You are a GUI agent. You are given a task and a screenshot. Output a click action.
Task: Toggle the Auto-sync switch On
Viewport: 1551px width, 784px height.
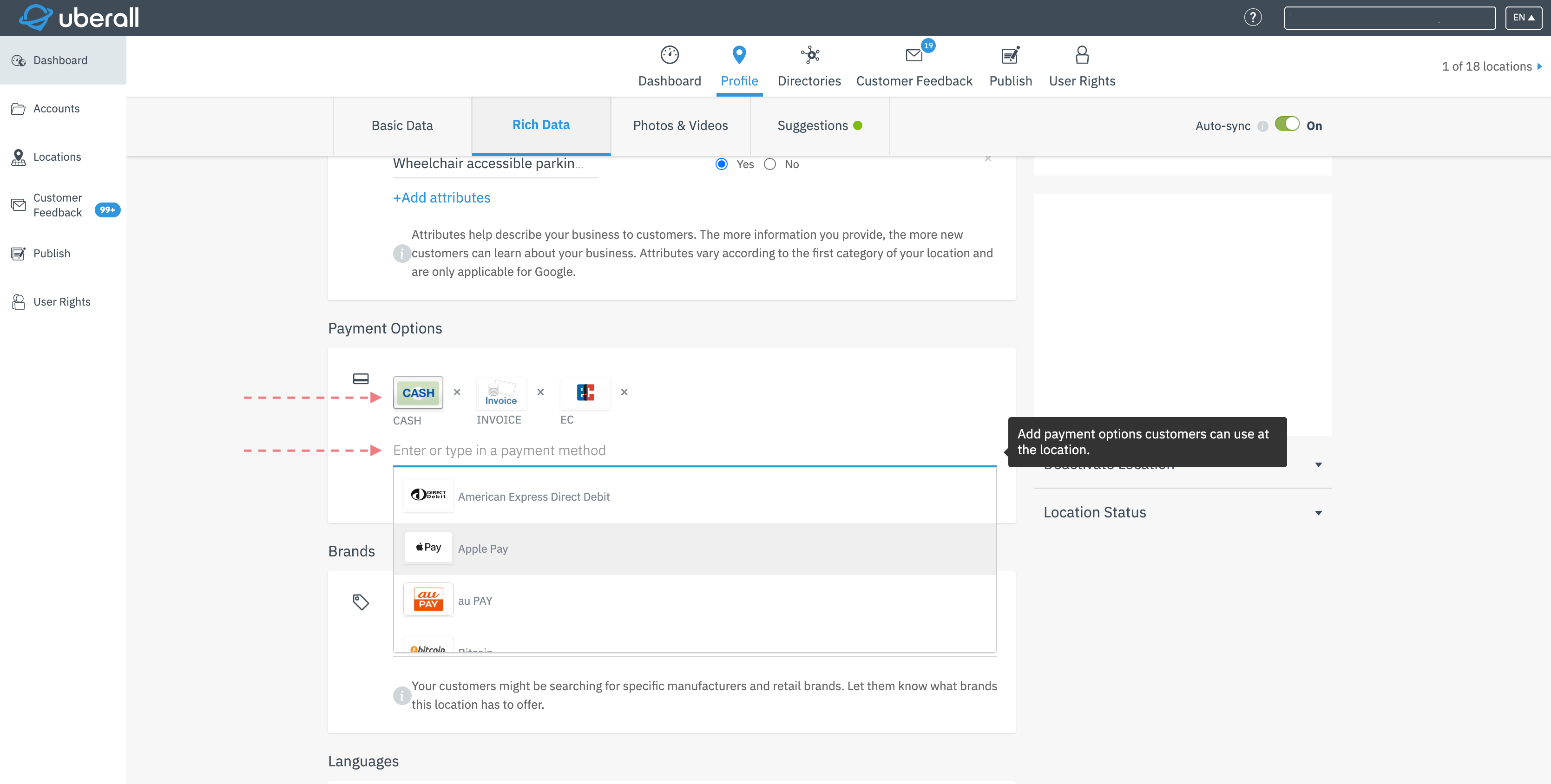[1285, 124]
